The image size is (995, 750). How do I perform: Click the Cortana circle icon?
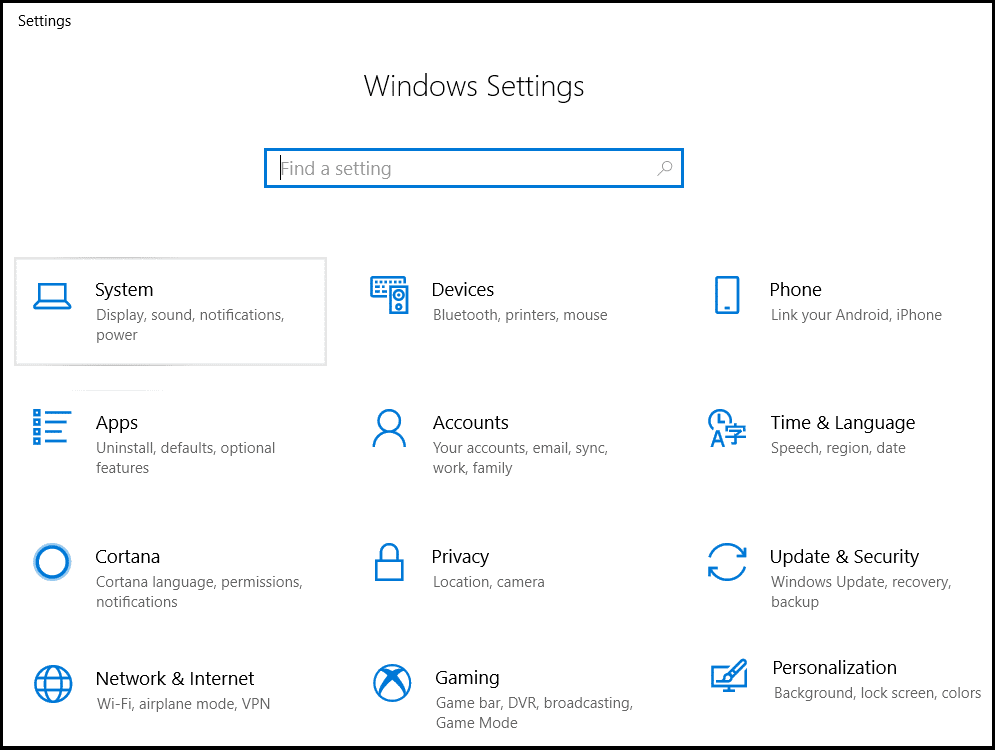[52, 562]
